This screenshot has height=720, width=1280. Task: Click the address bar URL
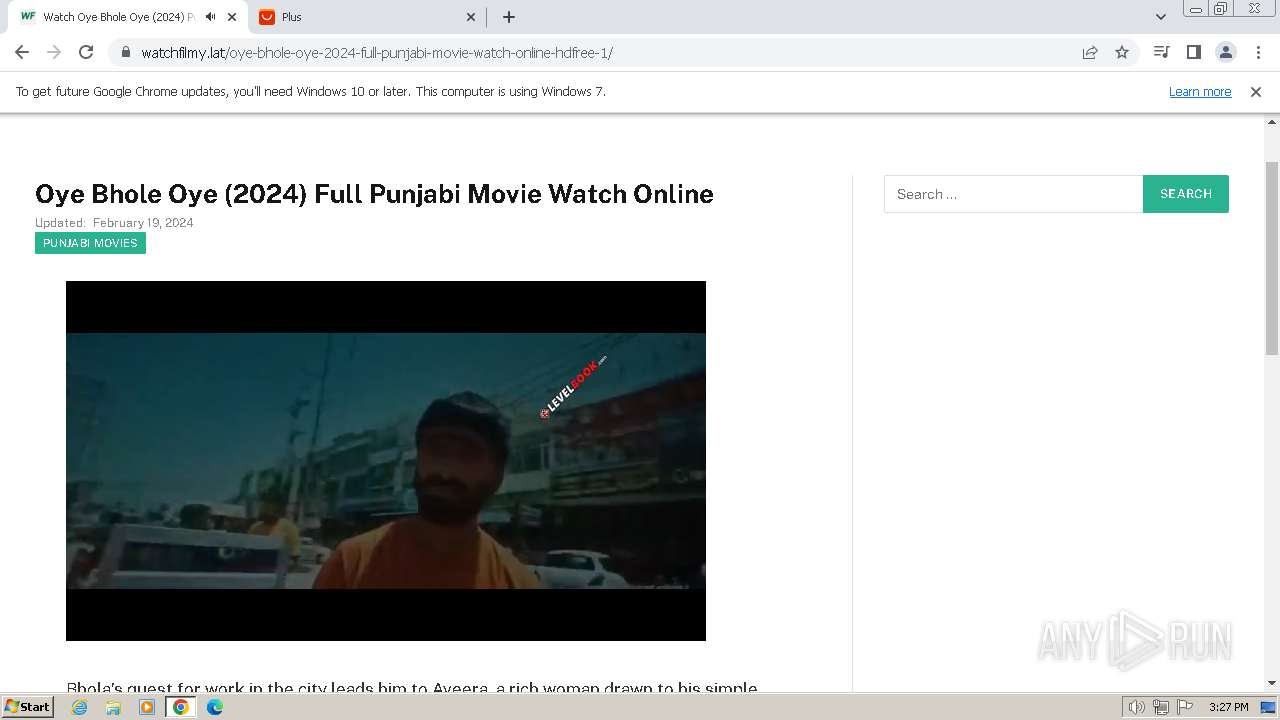pyautogui.click(x=376, y=53)
